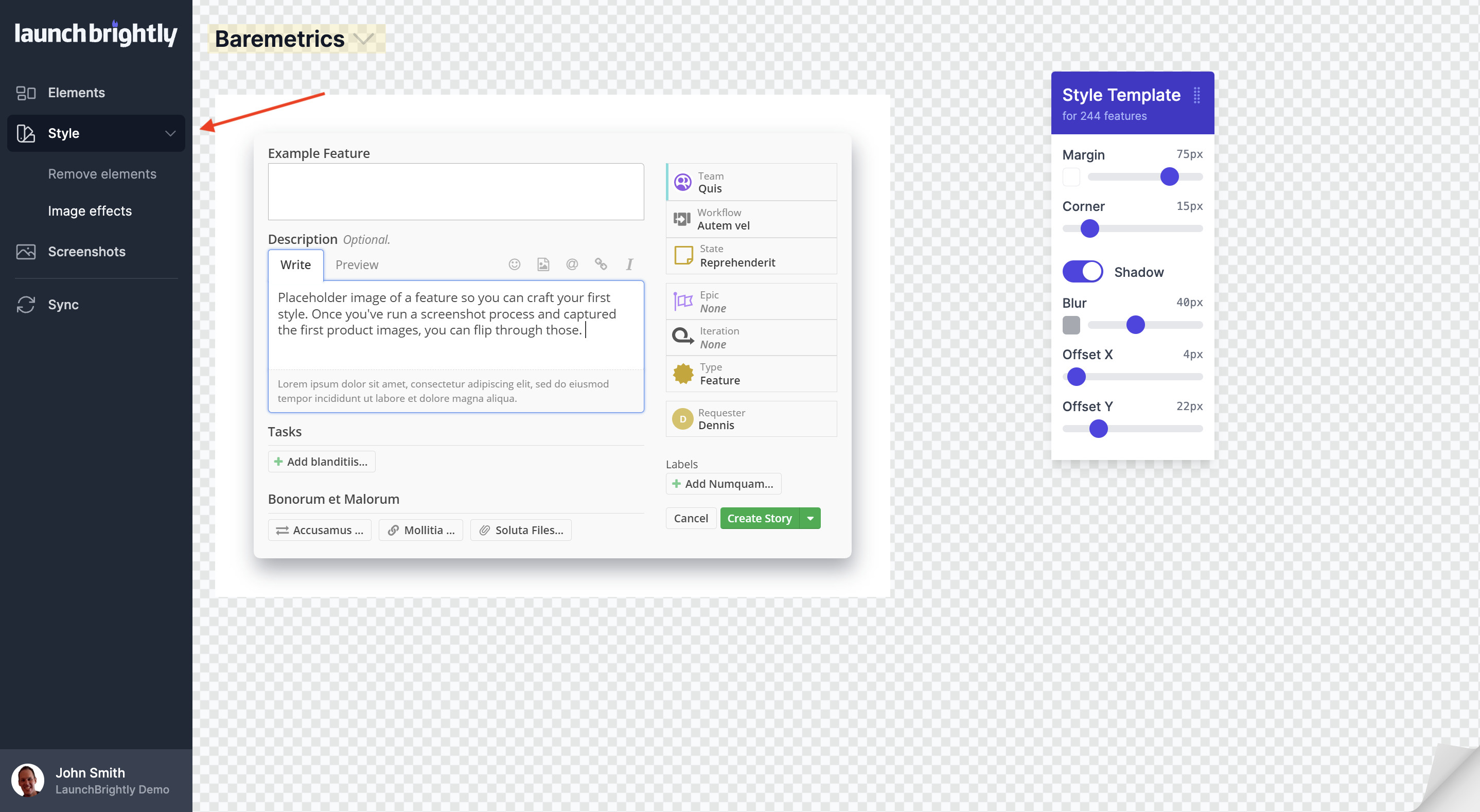
Task: Open Image effects submenu item
Action: (x=90, y=211)
